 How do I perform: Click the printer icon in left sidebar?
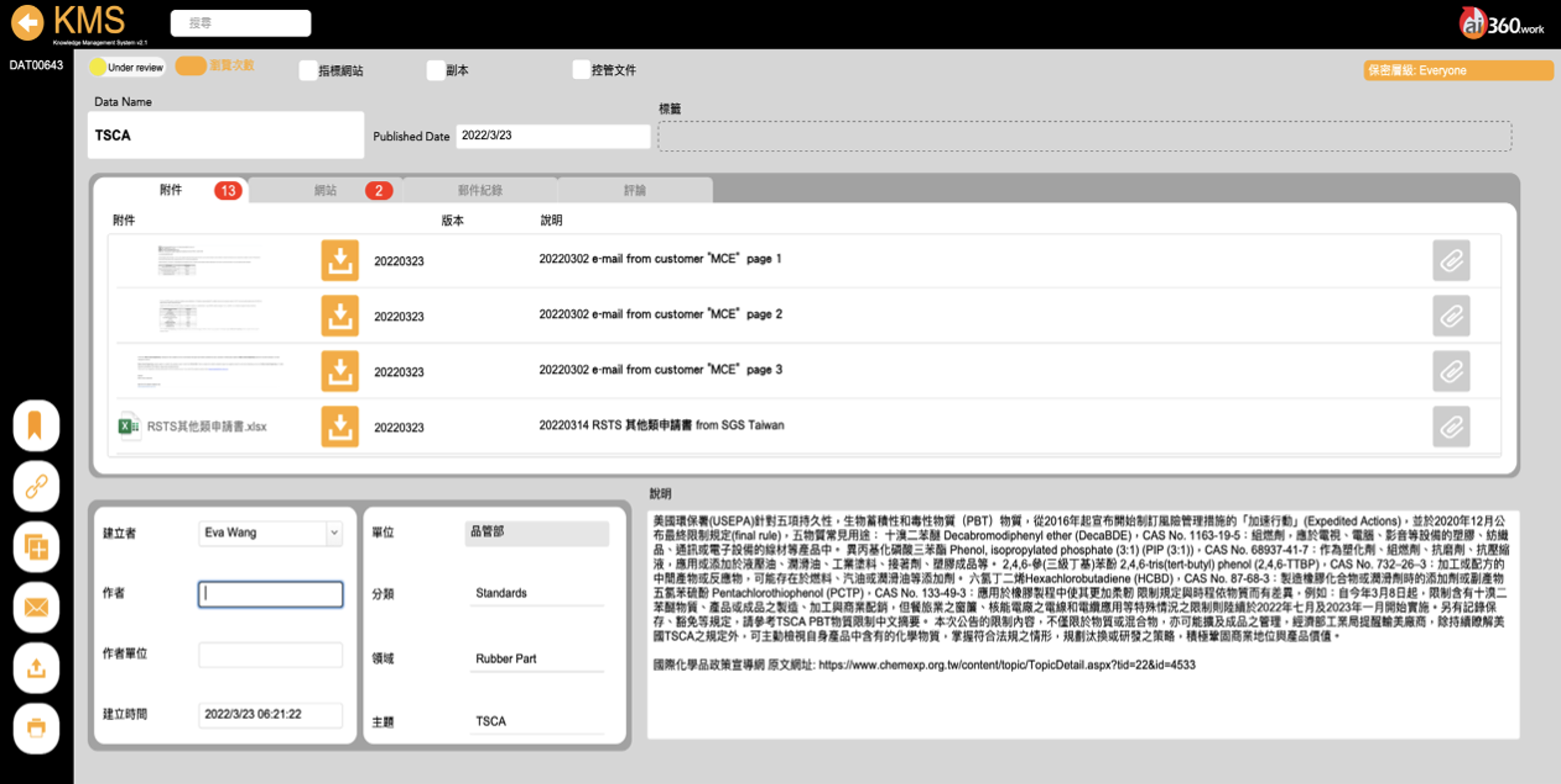pyautogui.click(x=36, y=728)
